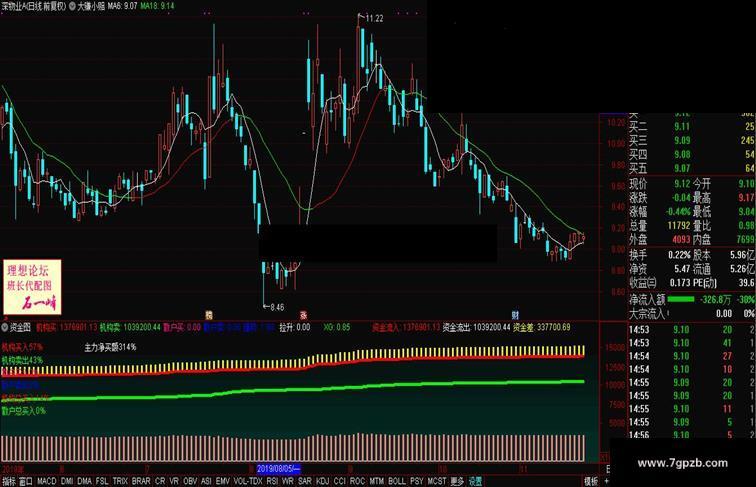Click the 资金图 indicator name label
Screen dimensions: 756x487
20,327
